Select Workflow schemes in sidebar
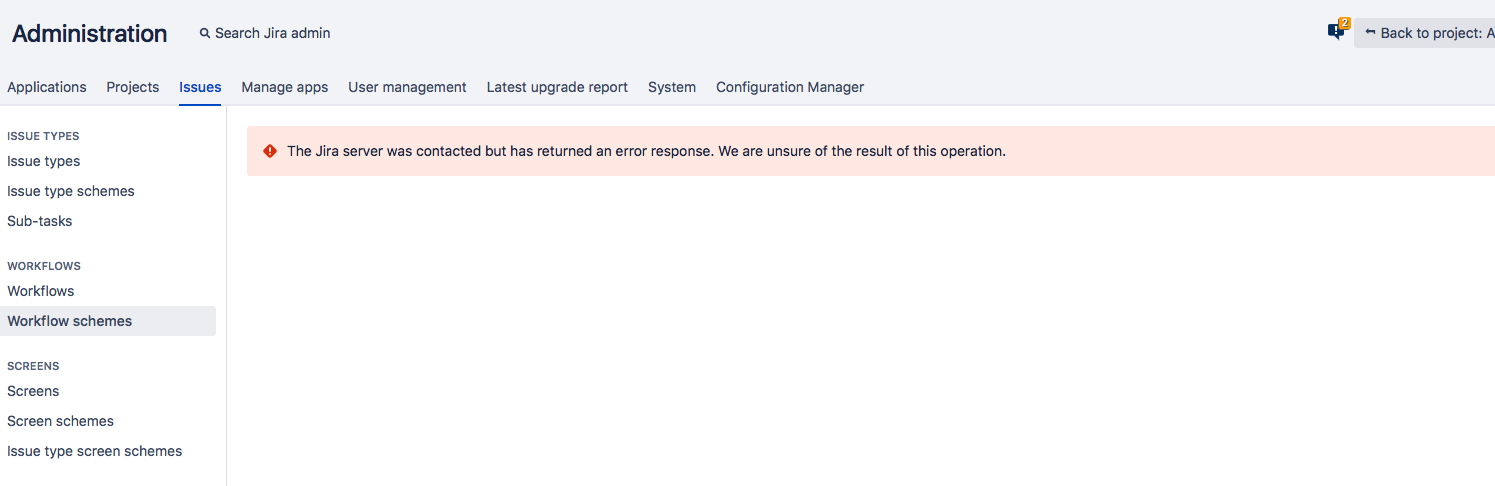 tap(108, 321)
